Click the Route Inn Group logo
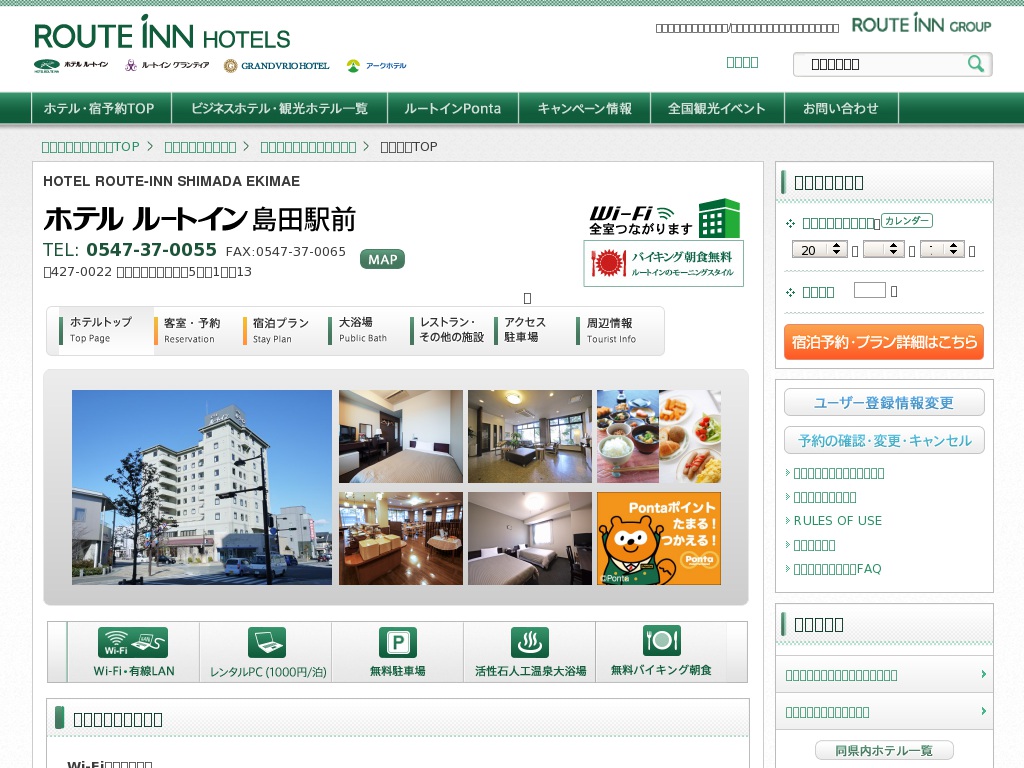 (921, 25)
